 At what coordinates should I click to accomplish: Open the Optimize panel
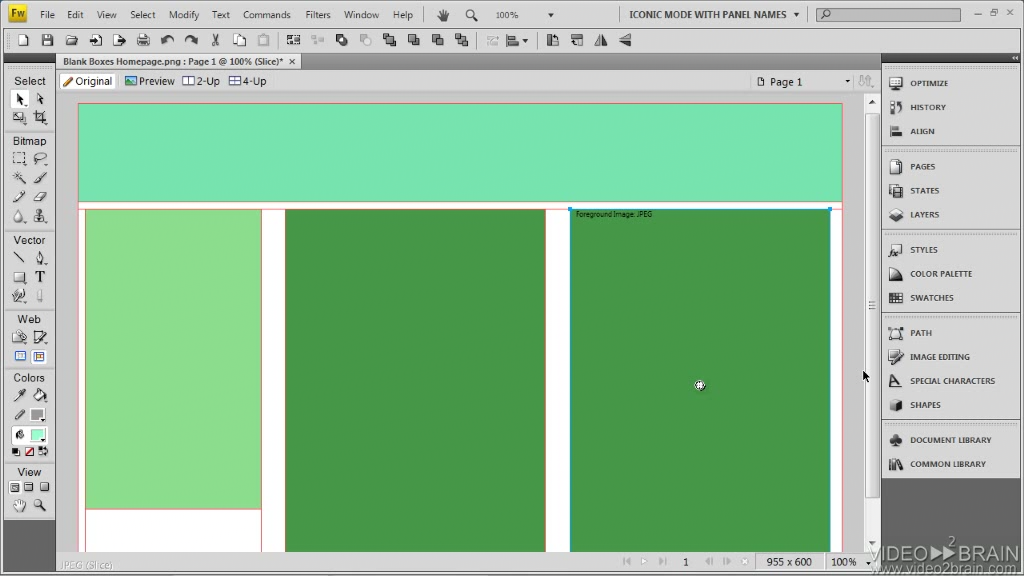tap(928, 83)
